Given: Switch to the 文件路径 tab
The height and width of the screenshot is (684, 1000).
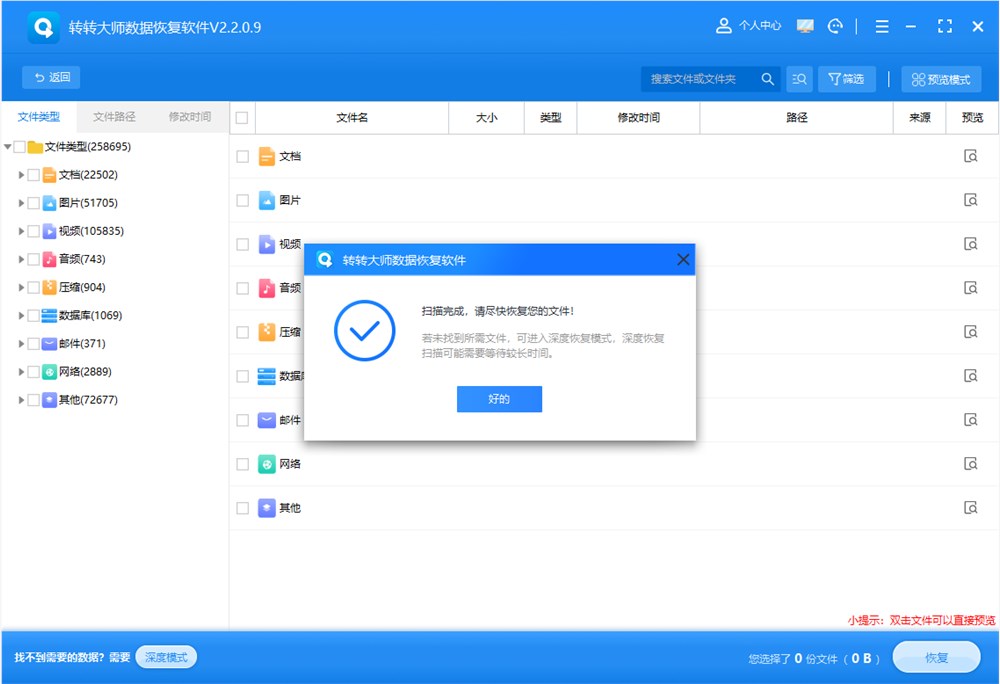Looking at the screenshot, I should (114, 117).
